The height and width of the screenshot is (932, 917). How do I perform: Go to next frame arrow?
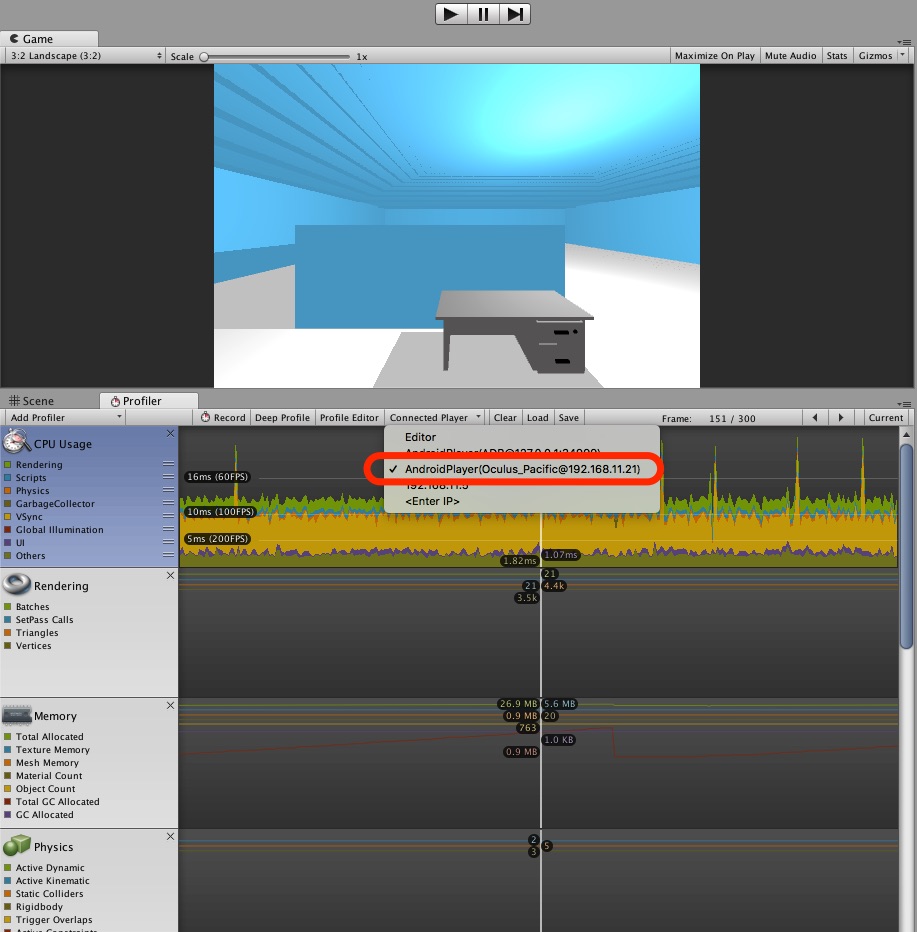tap(841, 418)
